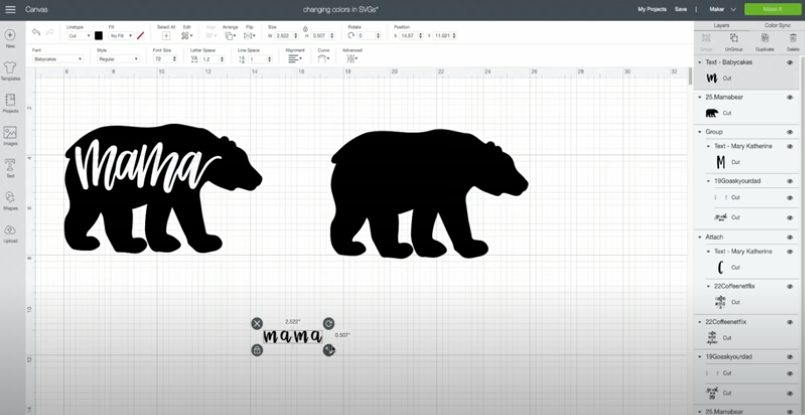Screen dimensions: 805x415
Task: Open the Projects panel
Action: click(10, 103)
